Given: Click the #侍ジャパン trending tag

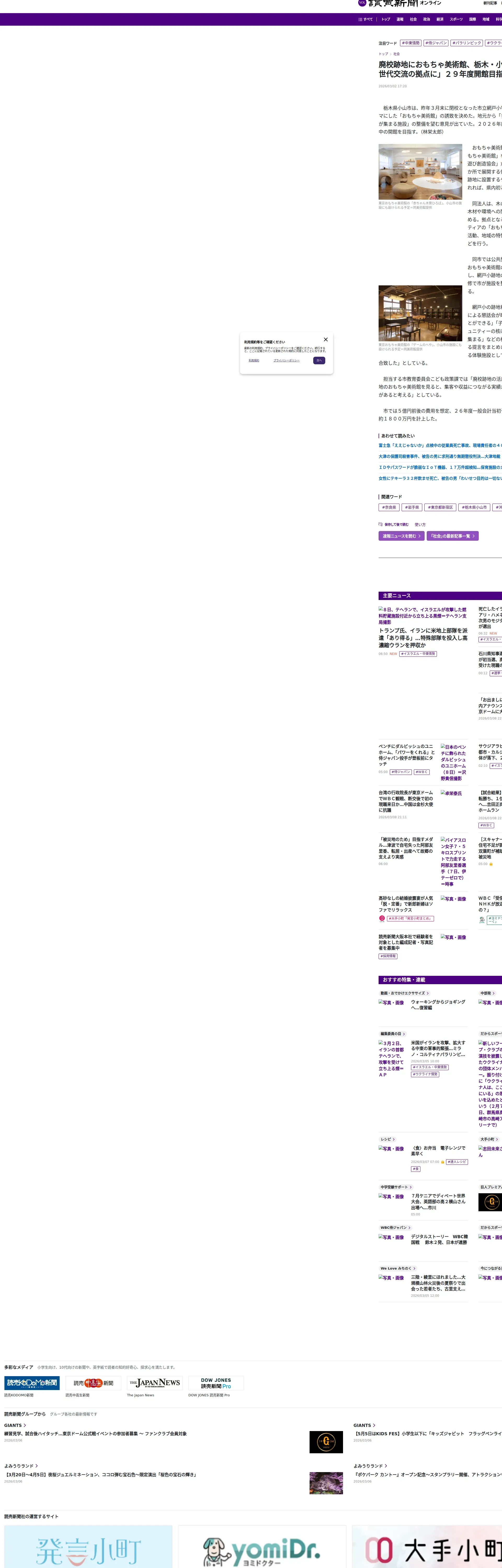Looking at the screenshot, I should point(436,43).
